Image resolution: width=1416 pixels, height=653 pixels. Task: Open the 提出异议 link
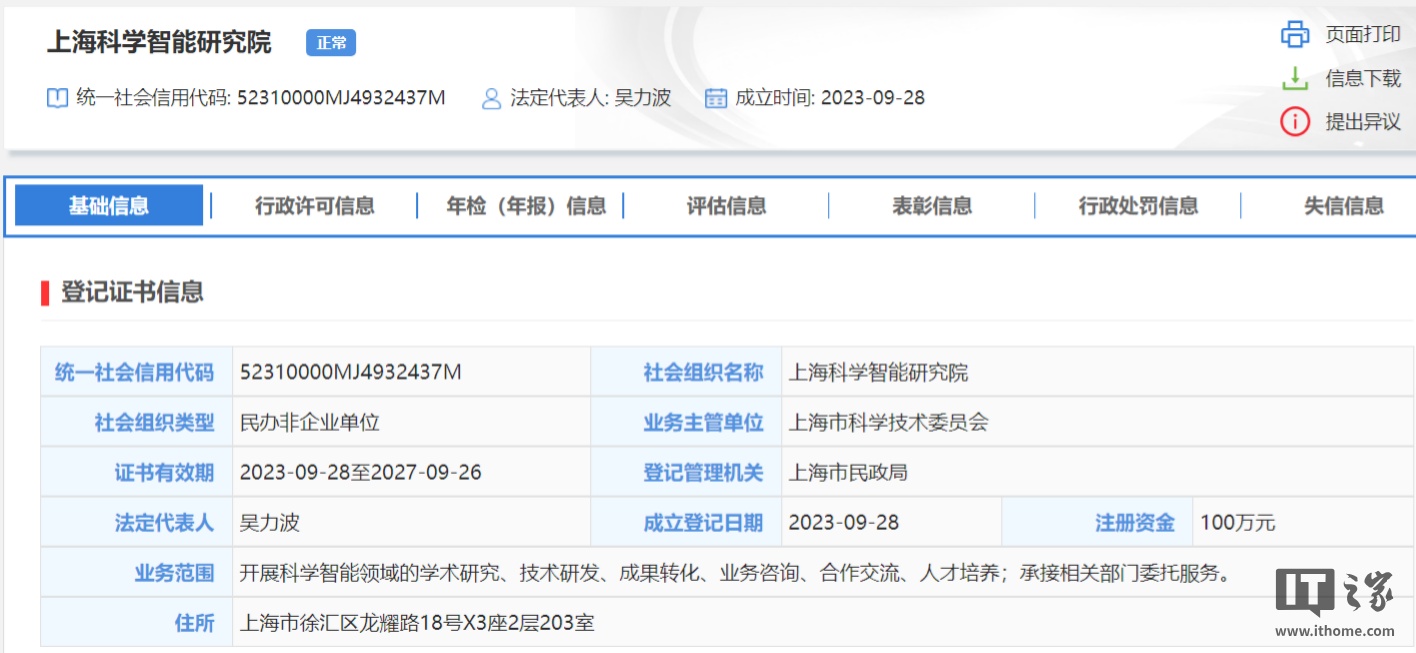tap(1363, 122)
